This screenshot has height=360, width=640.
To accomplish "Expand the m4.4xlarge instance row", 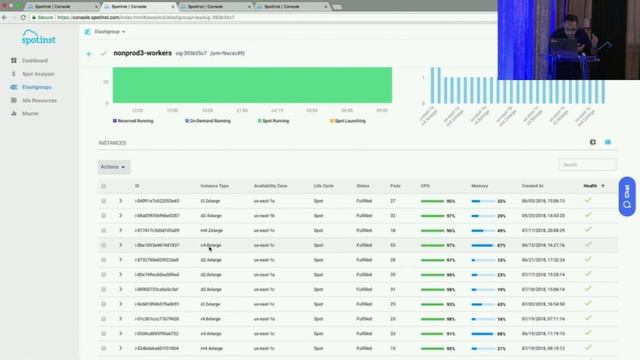I will coord(120,348).
